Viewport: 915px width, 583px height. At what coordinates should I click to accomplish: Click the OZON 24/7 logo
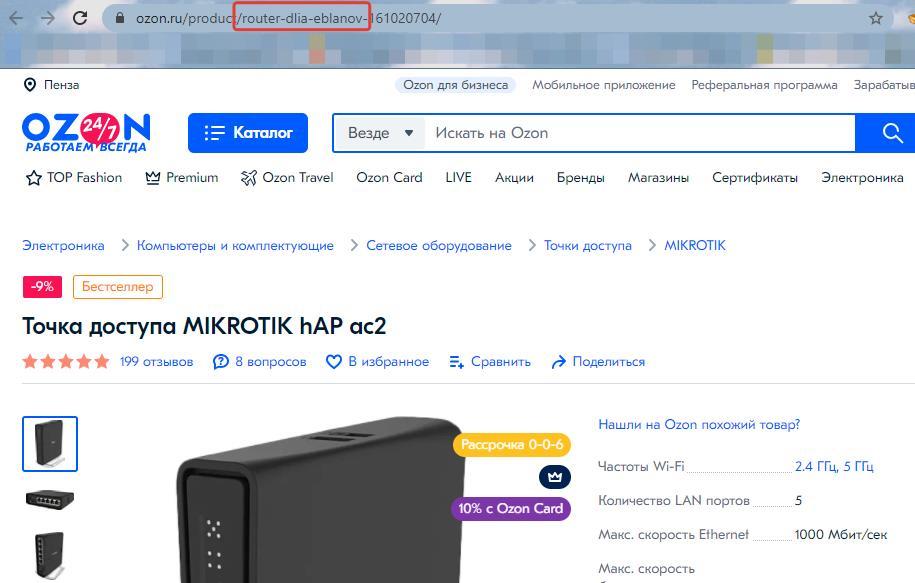(86, 132)
